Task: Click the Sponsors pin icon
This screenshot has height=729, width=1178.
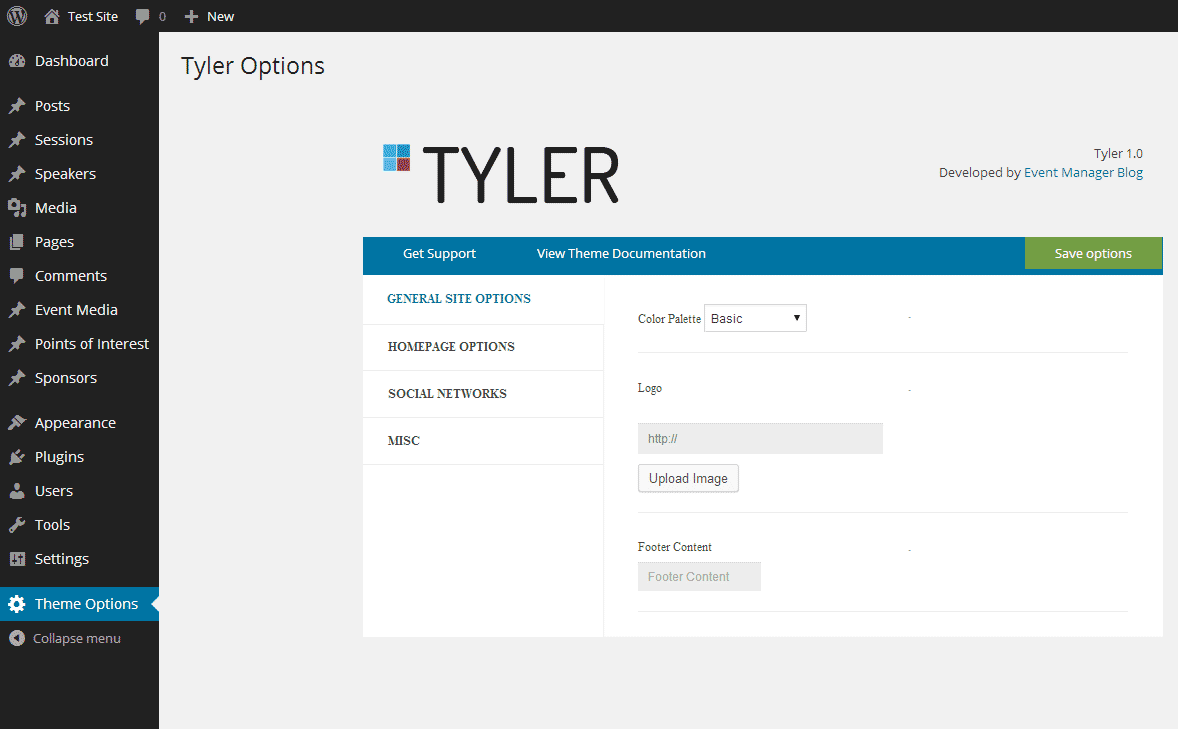Action: [x=17, y=378]
